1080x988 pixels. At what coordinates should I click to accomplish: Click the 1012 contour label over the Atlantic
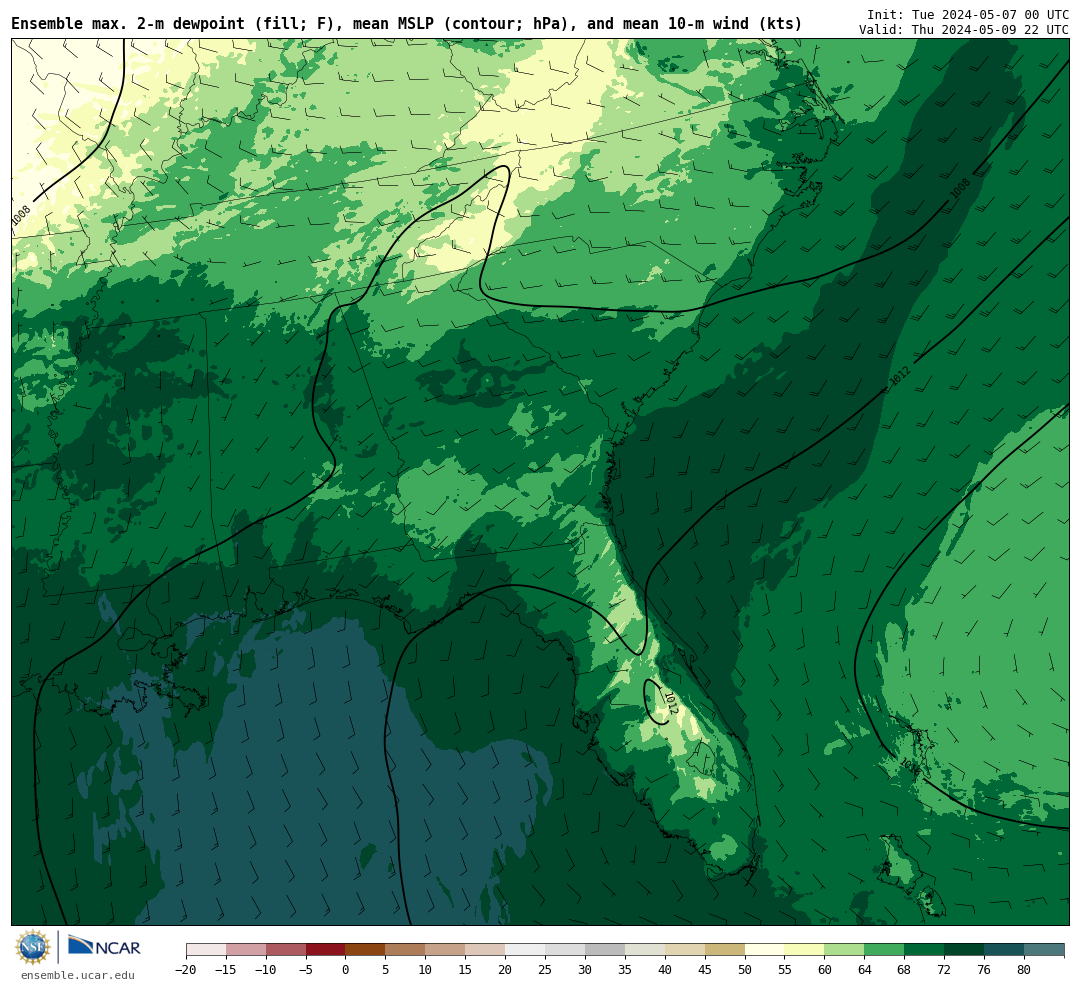tap(900, 375)
